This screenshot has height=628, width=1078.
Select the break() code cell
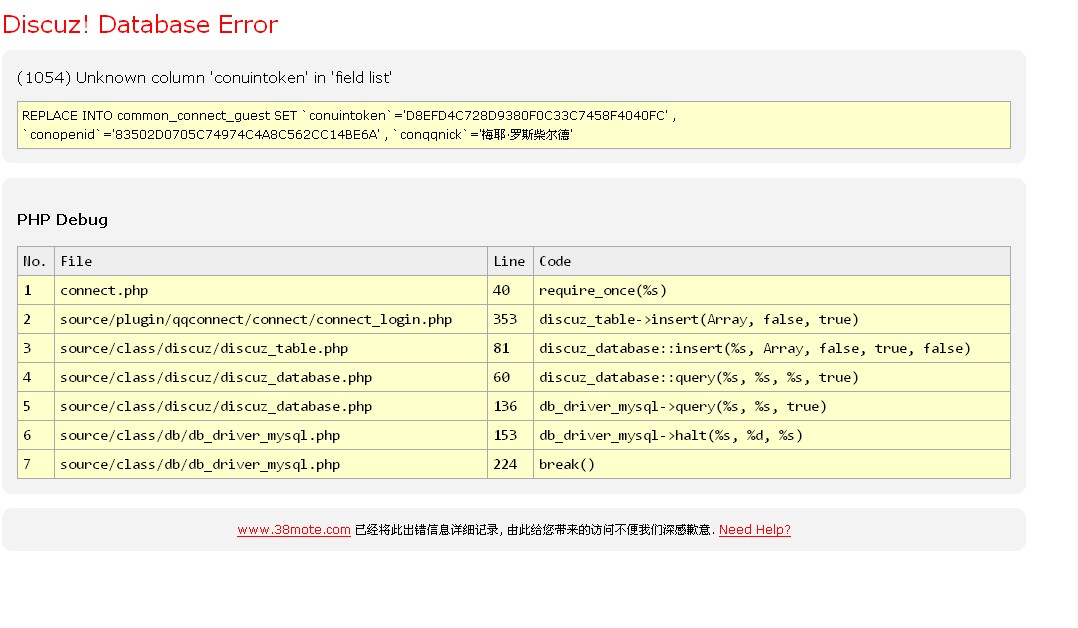566,465
